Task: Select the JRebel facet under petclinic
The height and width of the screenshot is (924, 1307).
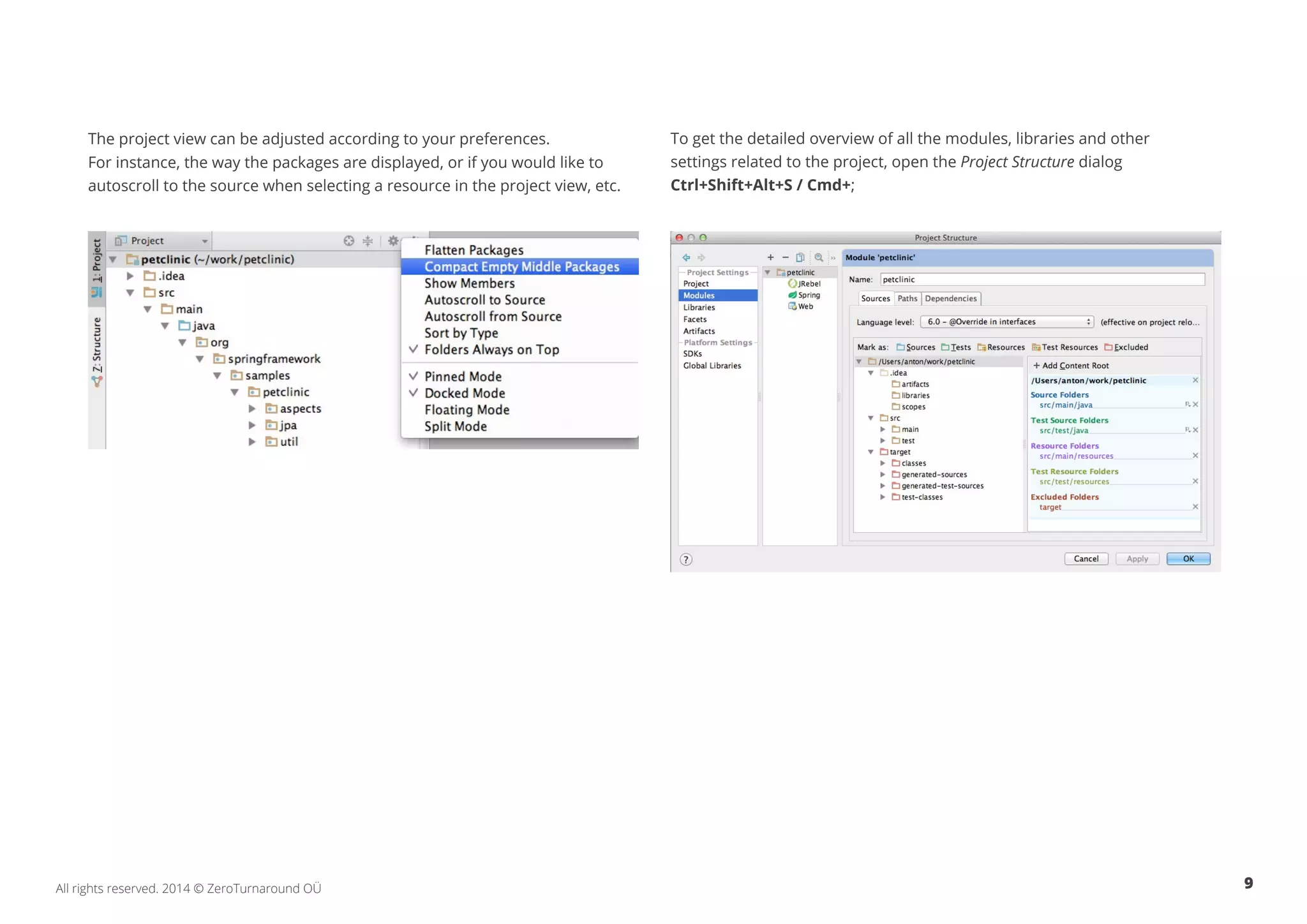Action: pos(804,283)
